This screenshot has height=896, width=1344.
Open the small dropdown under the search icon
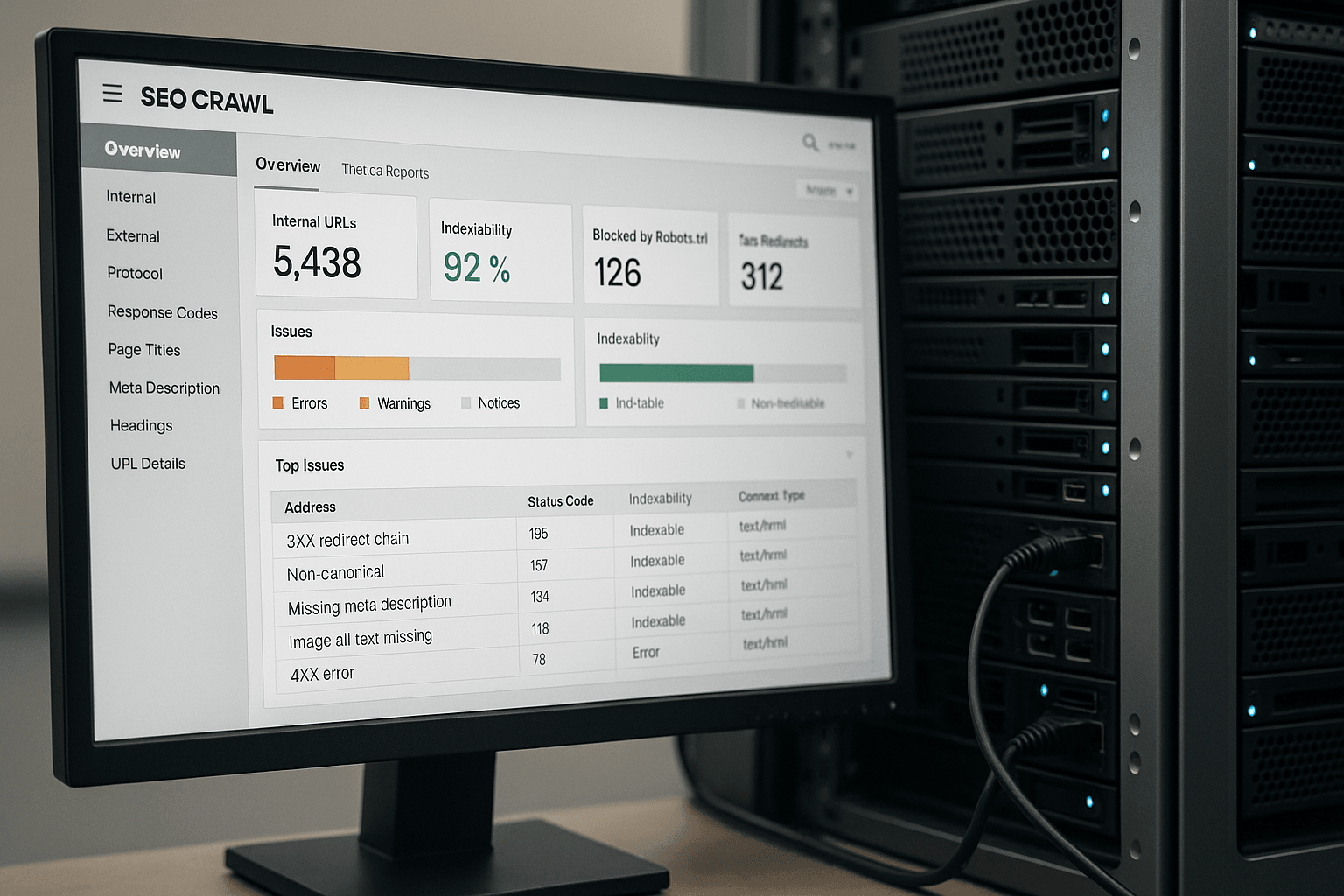pos(828,190)
